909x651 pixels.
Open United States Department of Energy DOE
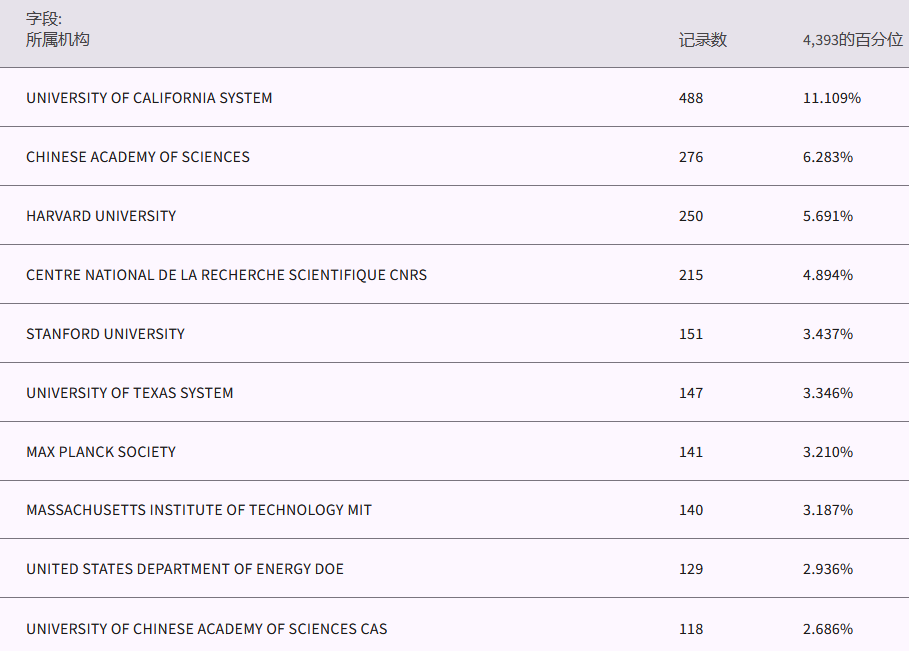coord(185,569)
